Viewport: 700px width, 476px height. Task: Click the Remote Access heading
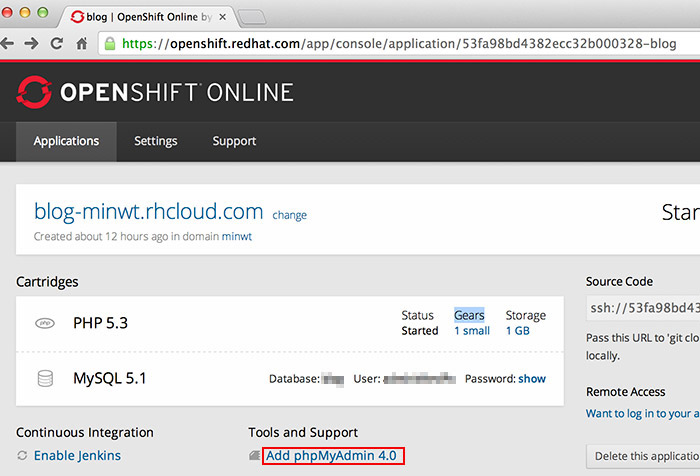[x=625, y=392]
